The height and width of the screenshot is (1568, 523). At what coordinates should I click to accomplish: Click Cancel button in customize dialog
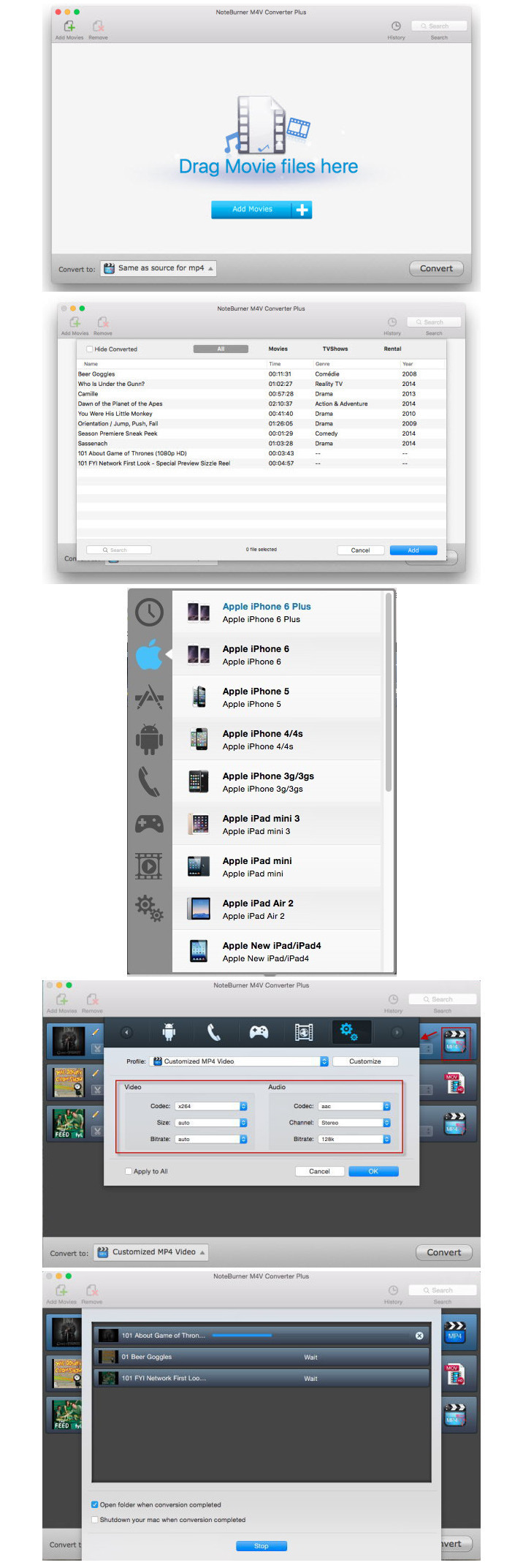tap(319, 1171)
